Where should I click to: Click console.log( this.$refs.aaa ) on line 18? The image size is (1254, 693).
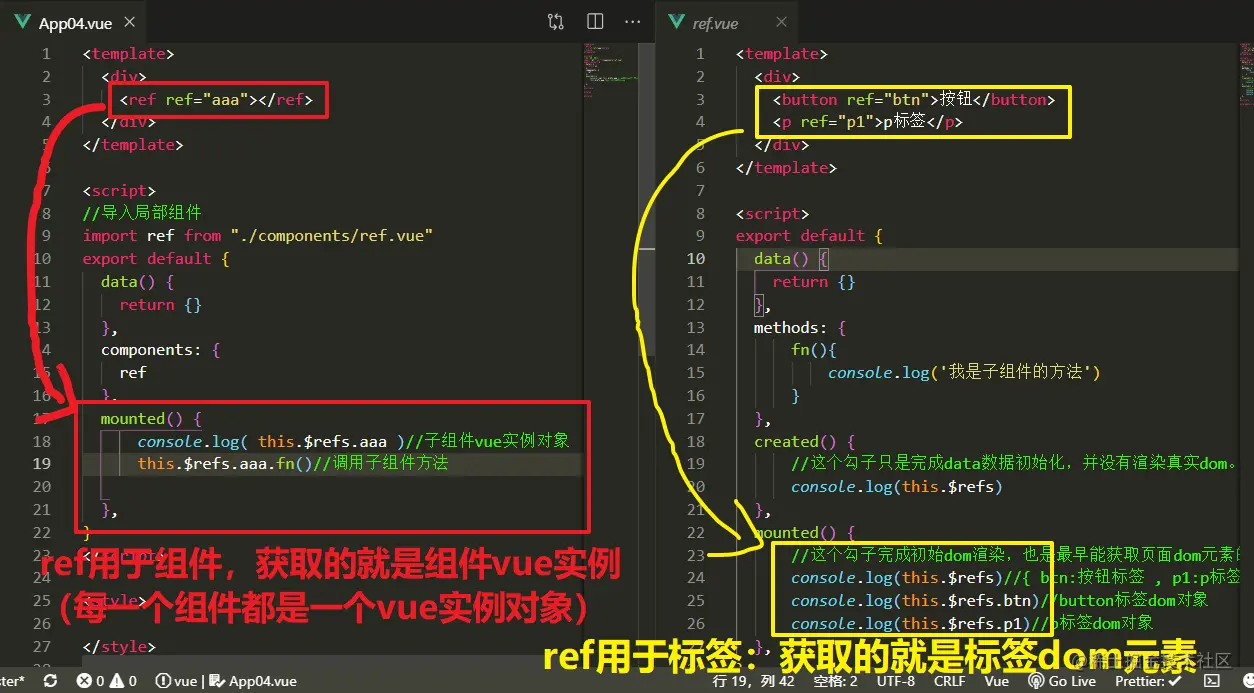pos(272,441)
